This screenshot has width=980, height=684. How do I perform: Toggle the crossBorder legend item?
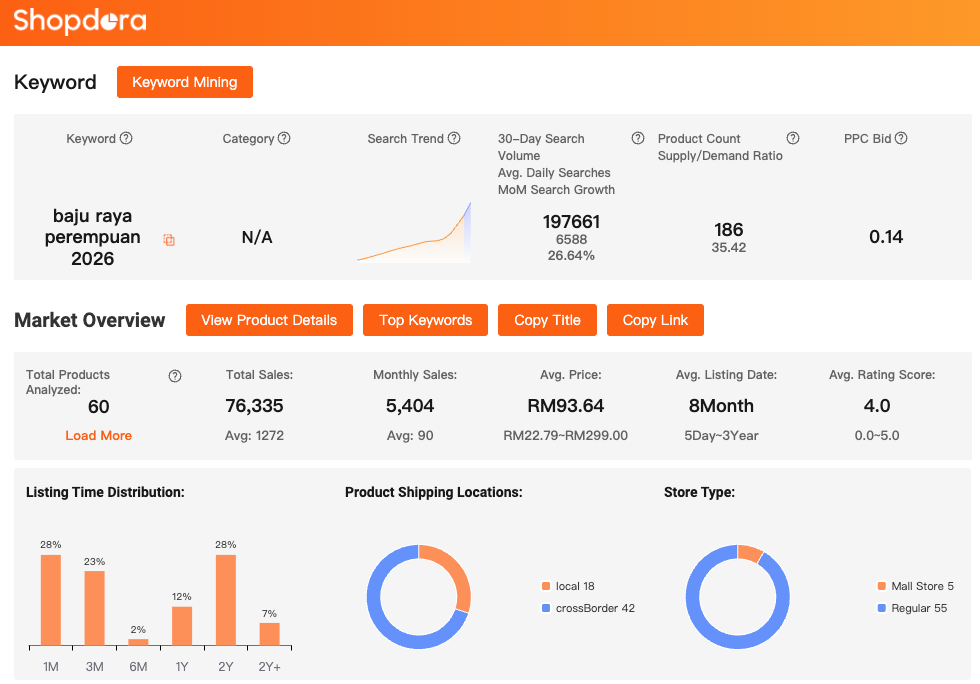(x=594, y=608)
